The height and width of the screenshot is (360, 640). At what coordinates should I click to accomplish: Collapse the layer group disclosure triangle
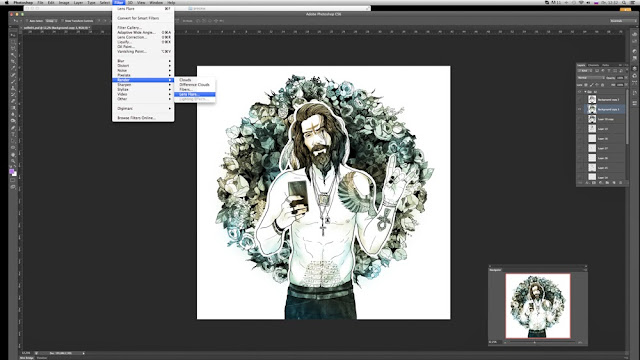coord(585,91)
